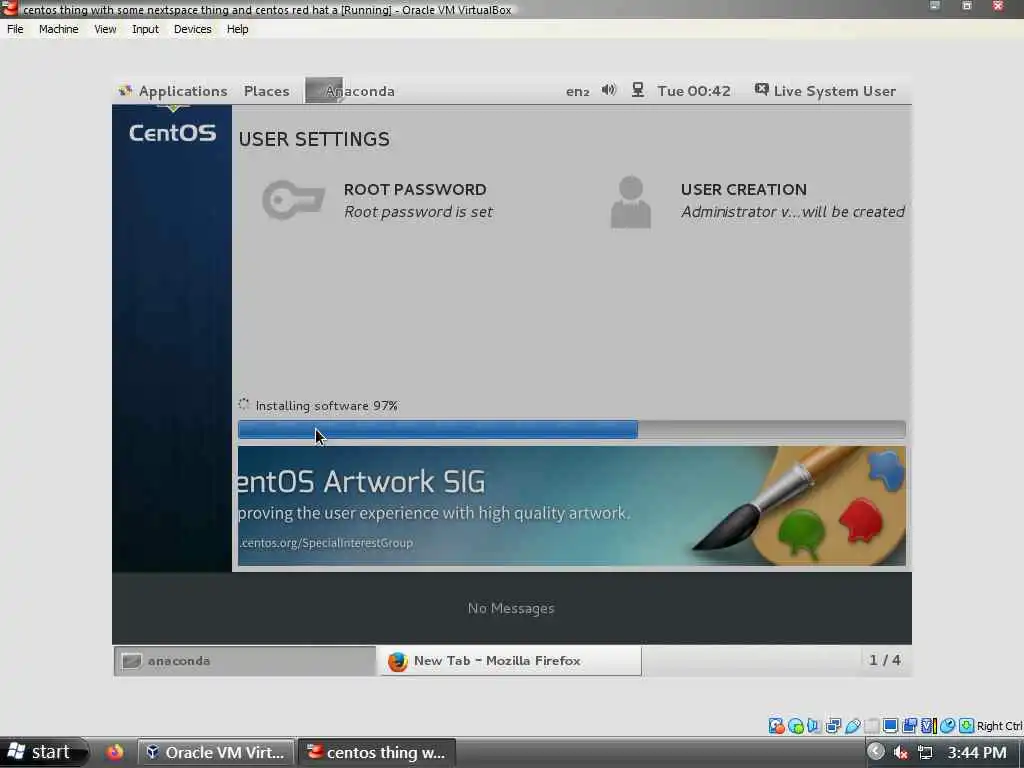Click the User Creation person icon
Screen dimensions: 1024x768
[631, 202]
